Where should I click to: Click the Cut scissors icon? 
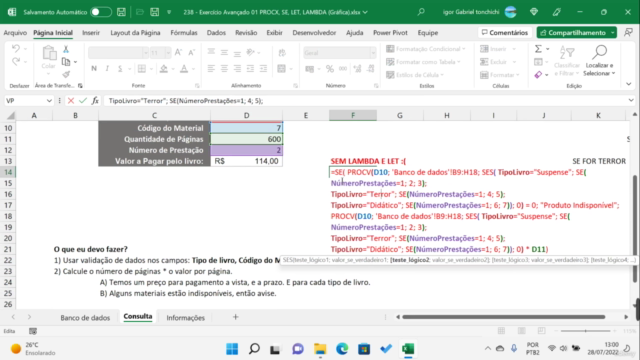pyautogui.click(x=66, y=49)
